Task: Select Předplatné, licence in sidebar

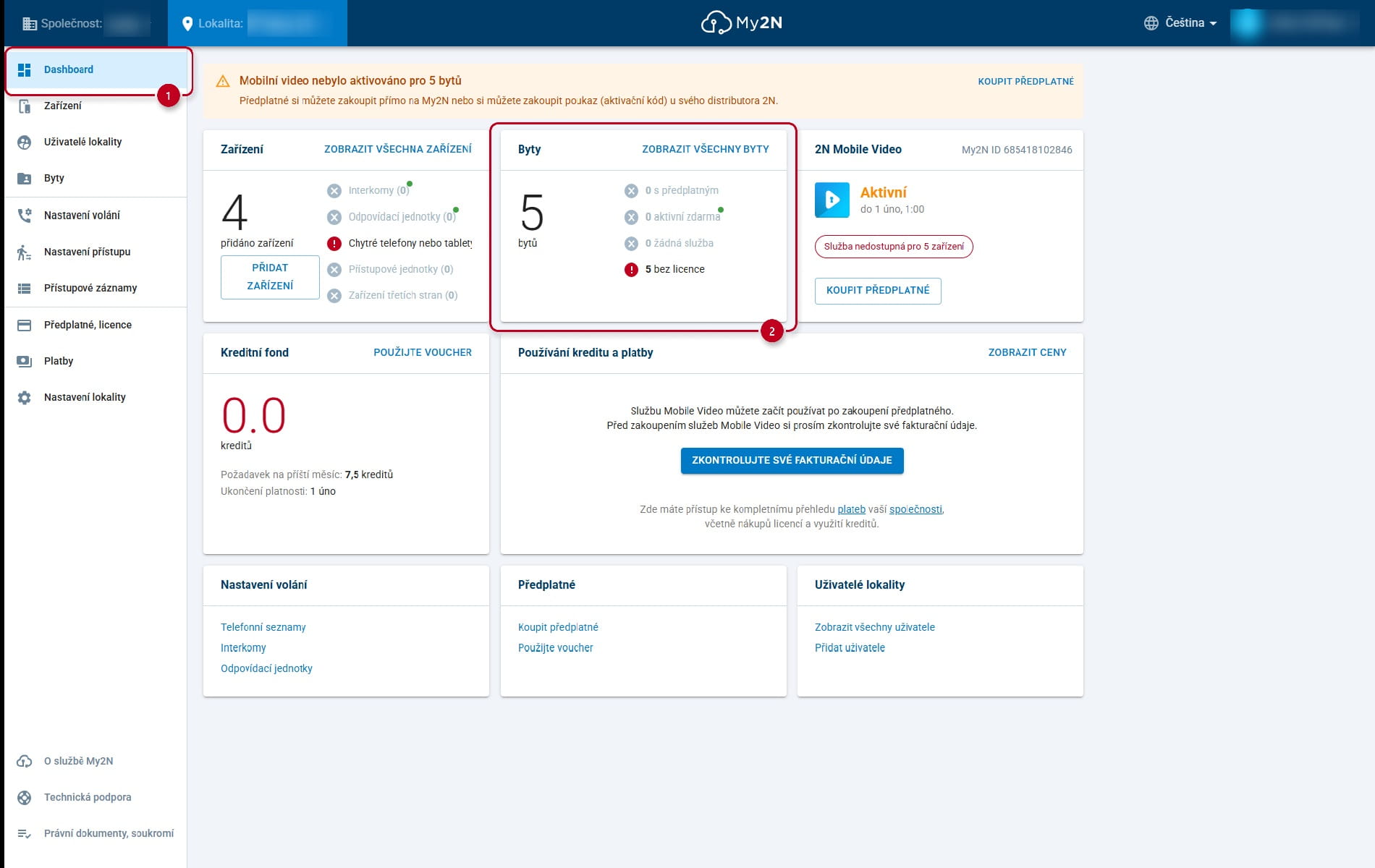Action: (x=96, y=325)
